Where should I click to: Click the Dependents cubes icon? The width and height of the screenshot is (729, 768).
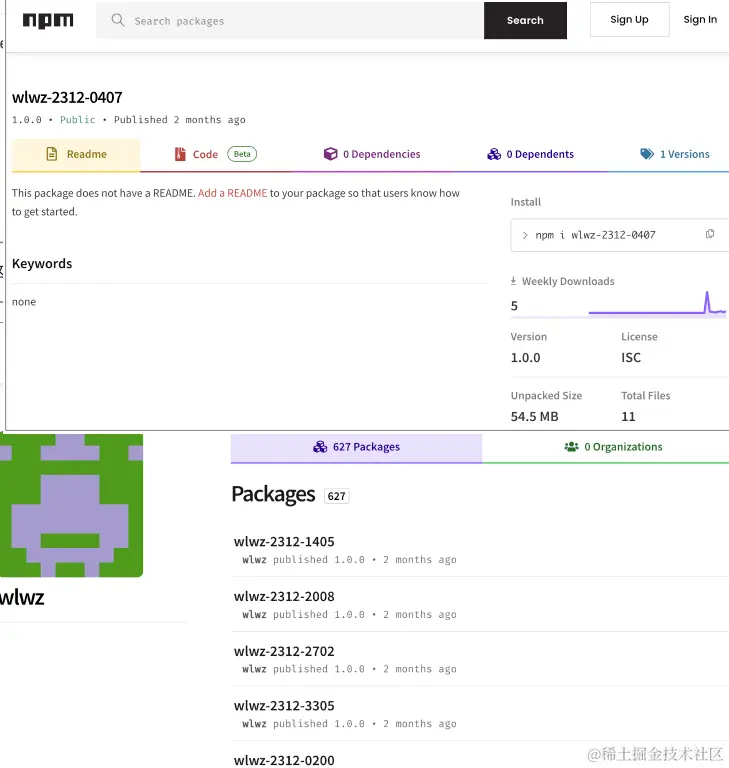(494, 154)
